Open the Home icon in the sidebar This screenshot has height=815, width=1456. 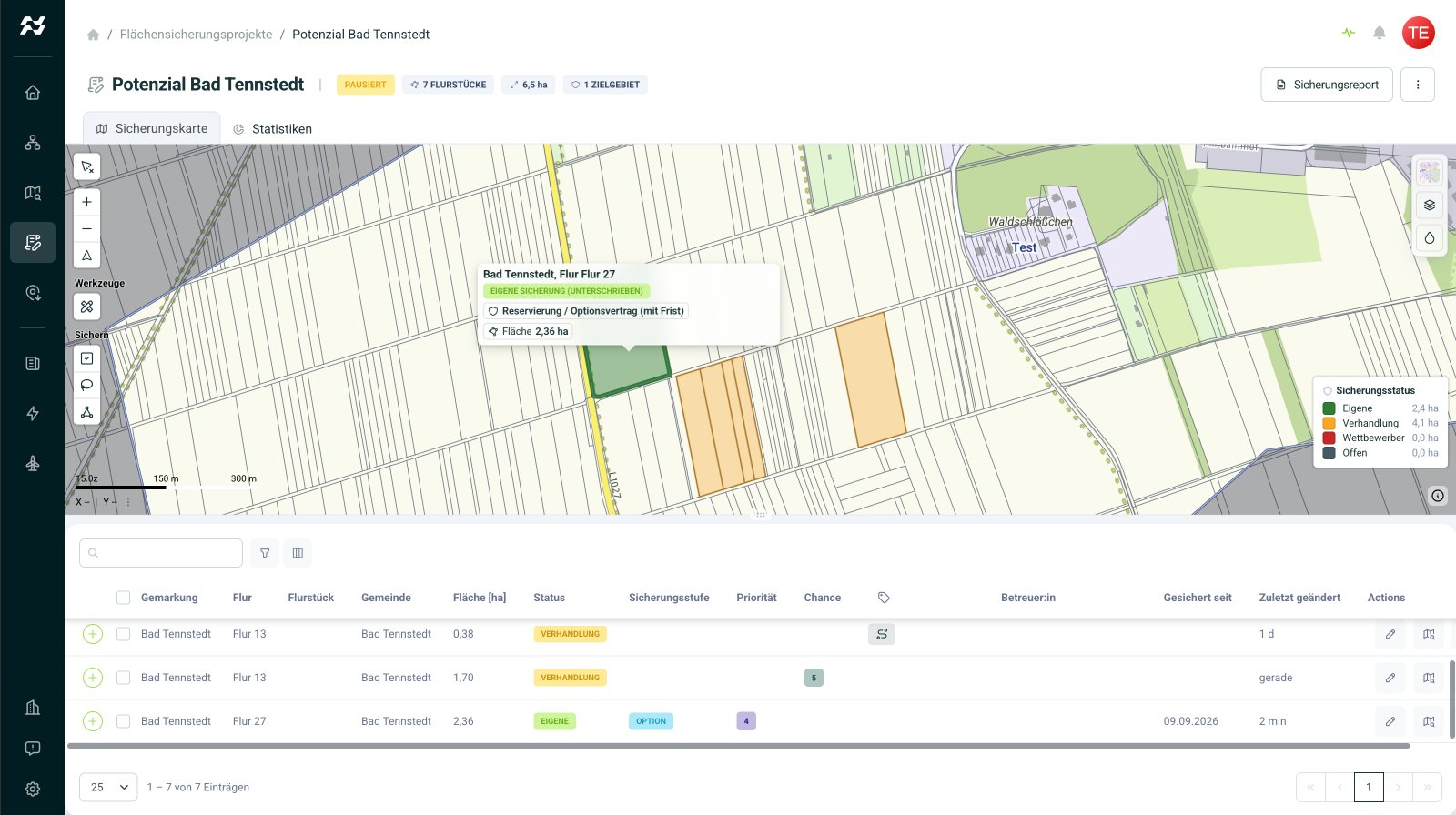[33, 93]
